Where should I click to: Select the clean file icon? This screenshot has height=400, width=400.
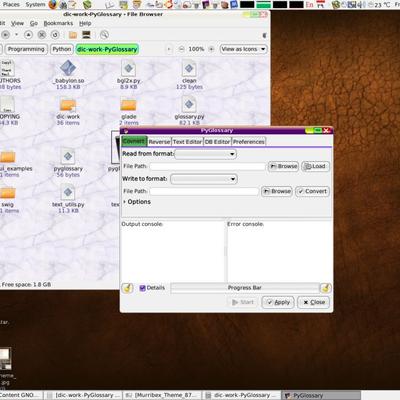(x=189, y=69)
